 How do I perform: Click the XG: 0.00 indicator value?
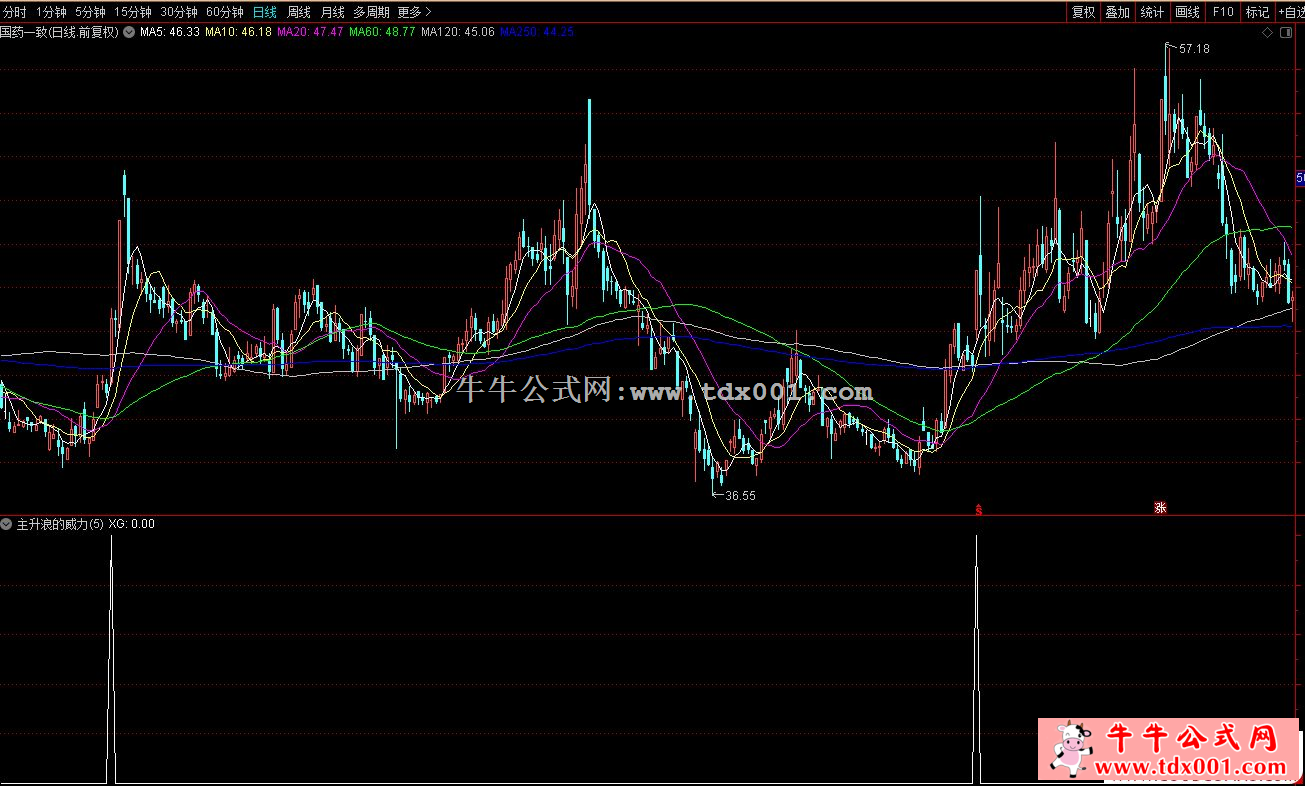point(131,523)
